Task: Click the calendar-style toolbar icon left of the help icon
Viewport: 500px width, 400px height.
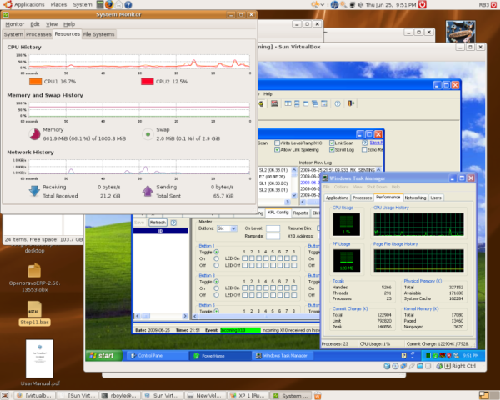Action: pyautogui.click(x=324, y=104)
